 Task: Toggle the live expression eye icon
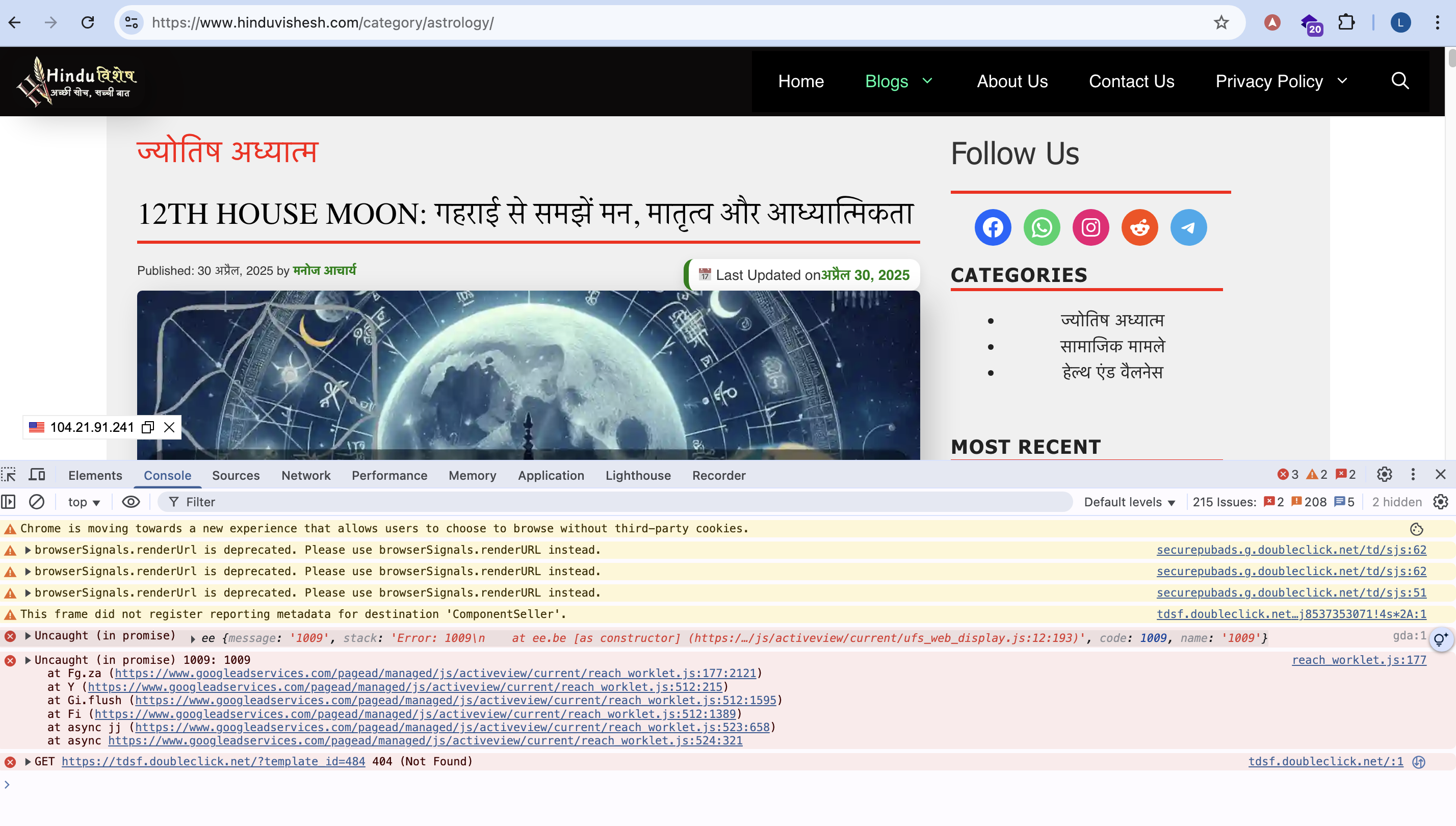click(x=131, y=502)
